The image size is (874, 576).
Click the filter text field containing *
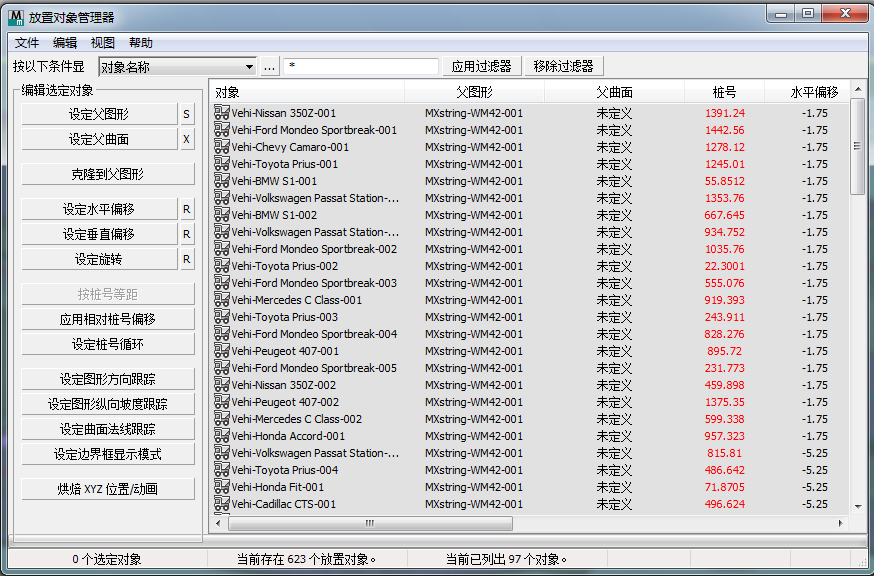coord(361,66)
